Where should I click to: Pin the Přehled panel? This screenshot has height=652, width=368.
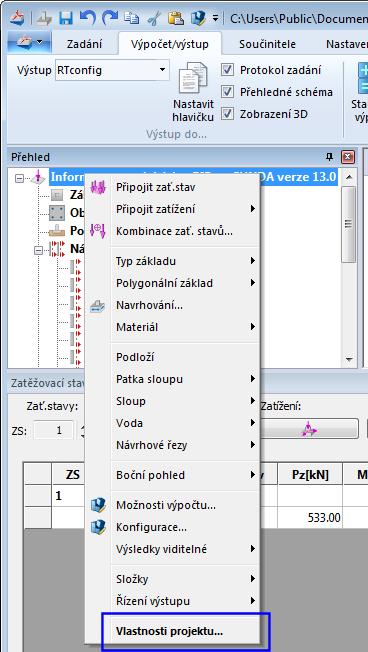[329, 157]
